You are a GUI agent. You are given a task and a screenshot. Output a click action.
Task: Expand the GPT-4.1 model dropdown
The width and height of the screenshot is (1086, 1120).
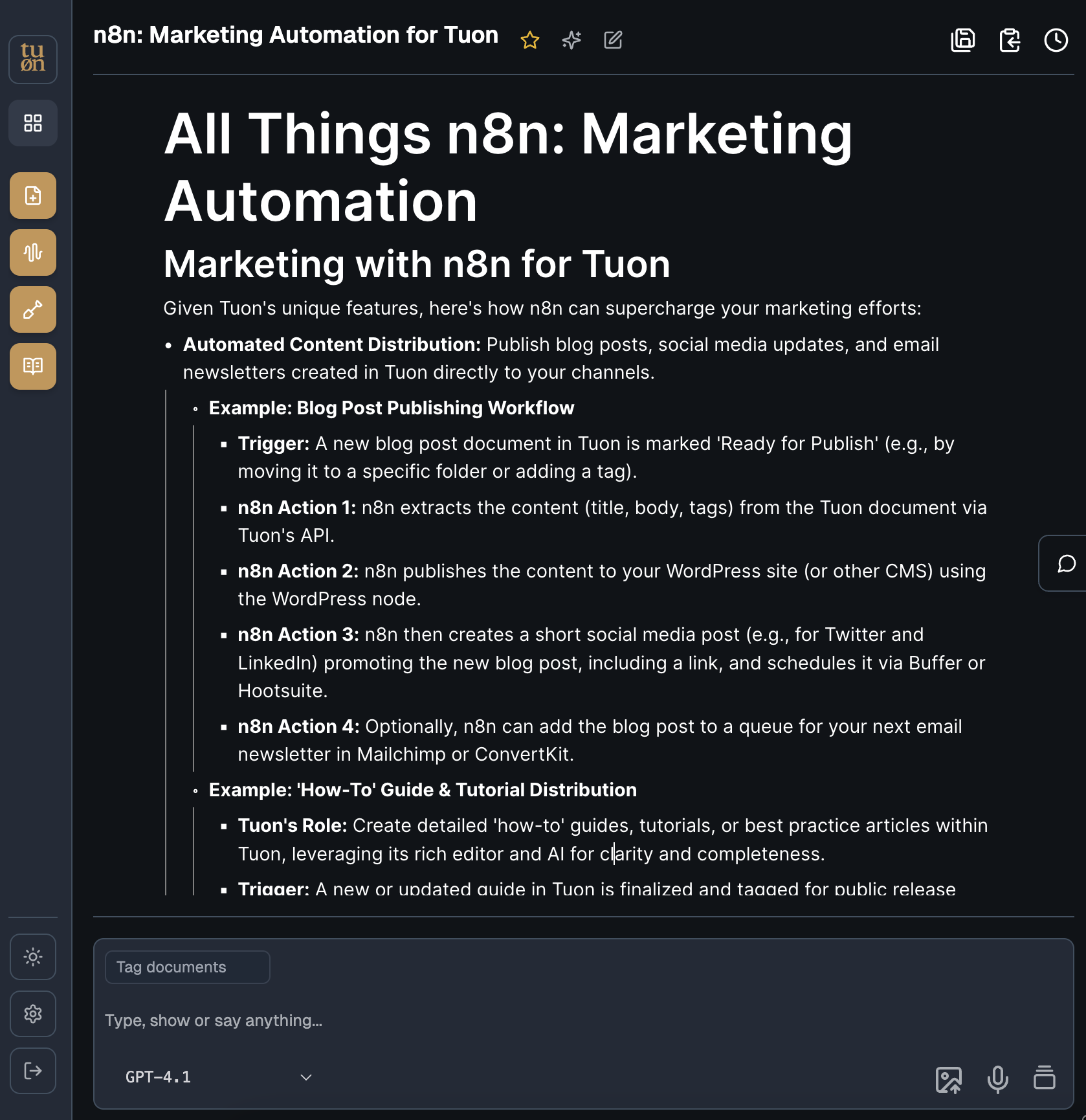[x=219, y=1077]
